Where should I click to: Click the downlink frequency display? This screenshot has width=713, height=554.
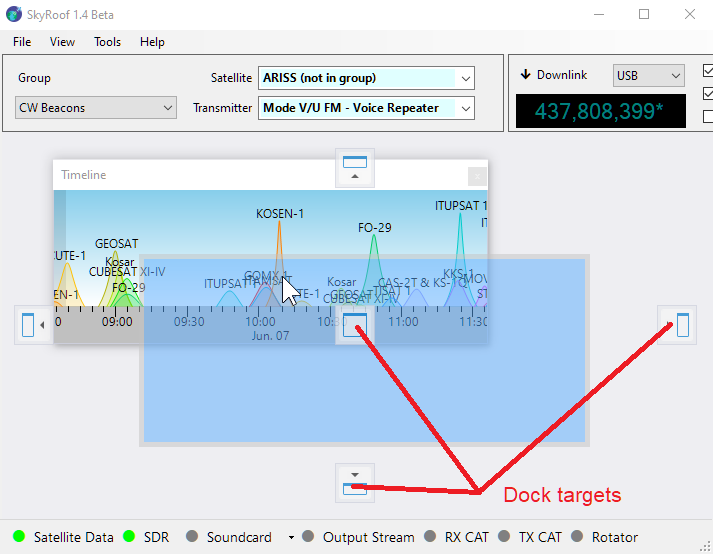click(x=600, y=111)
